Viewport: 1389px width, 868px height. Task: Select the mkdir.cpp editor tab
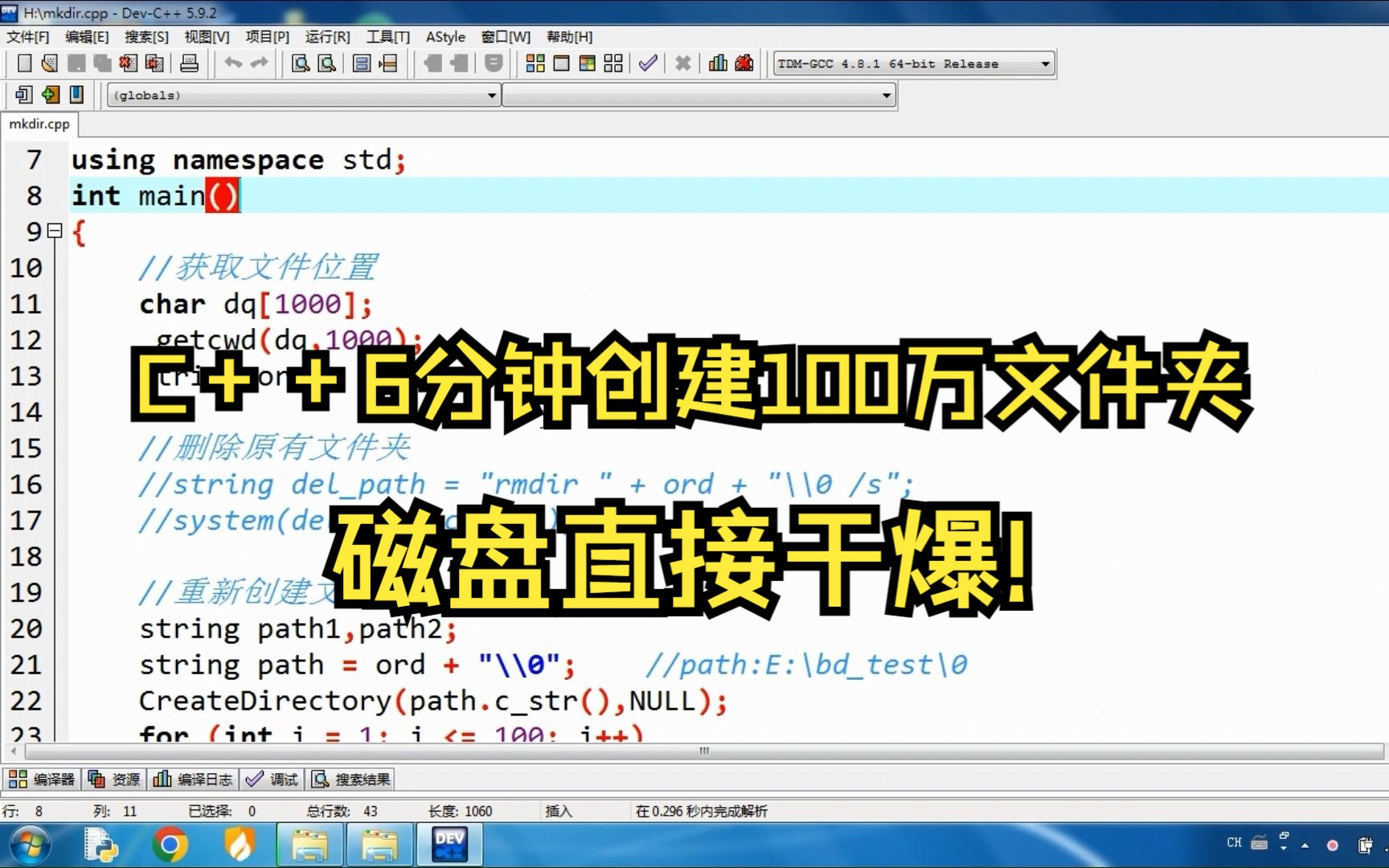39,124
